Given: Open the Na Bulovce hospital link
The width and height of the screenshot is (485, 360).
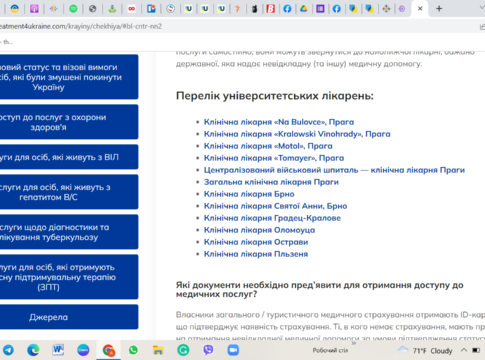Looking at the screenshot, I should tap(279, 122).
